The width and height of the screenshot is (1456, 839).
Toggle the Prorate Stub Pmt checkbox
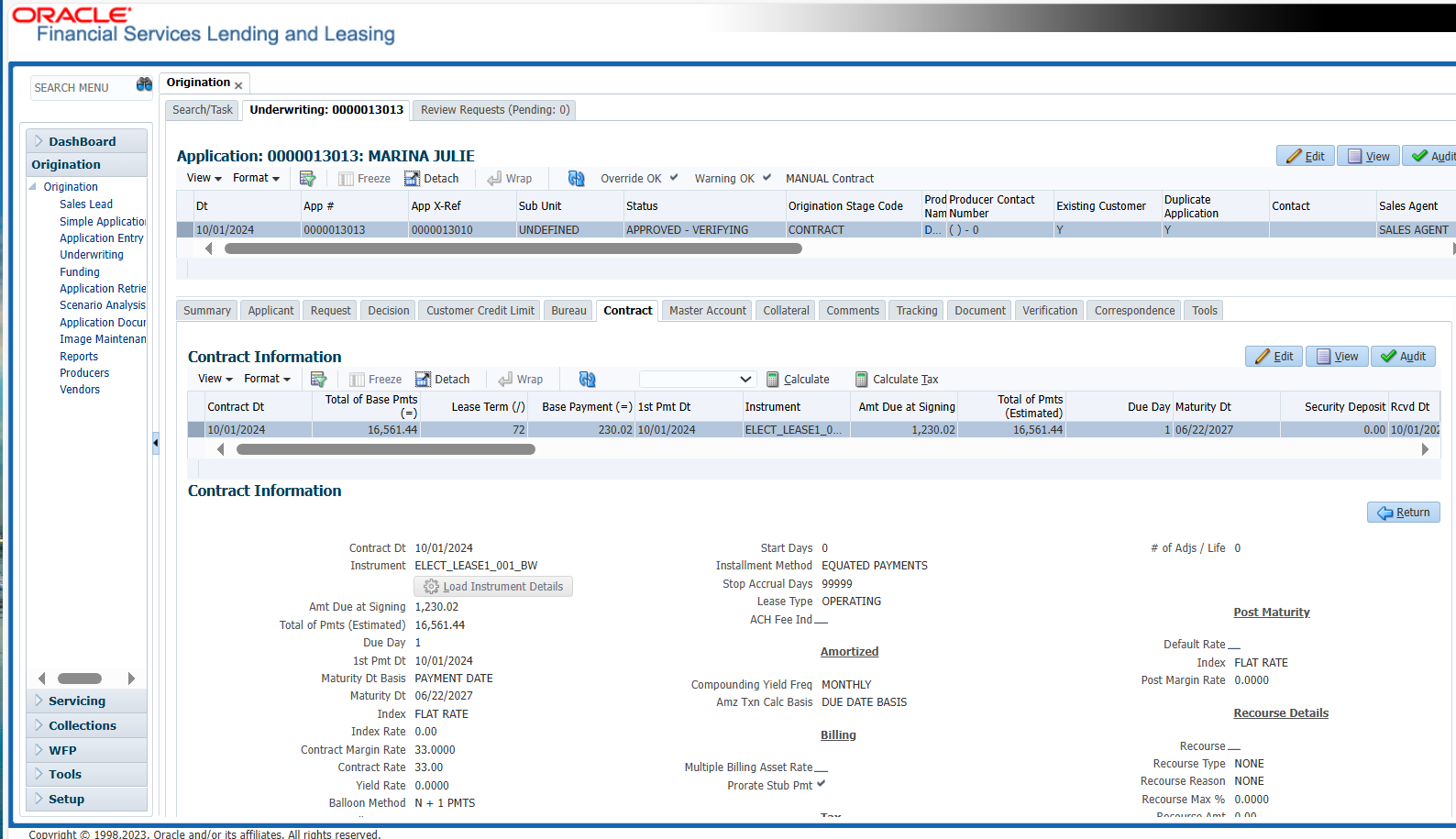pos(821,784)
